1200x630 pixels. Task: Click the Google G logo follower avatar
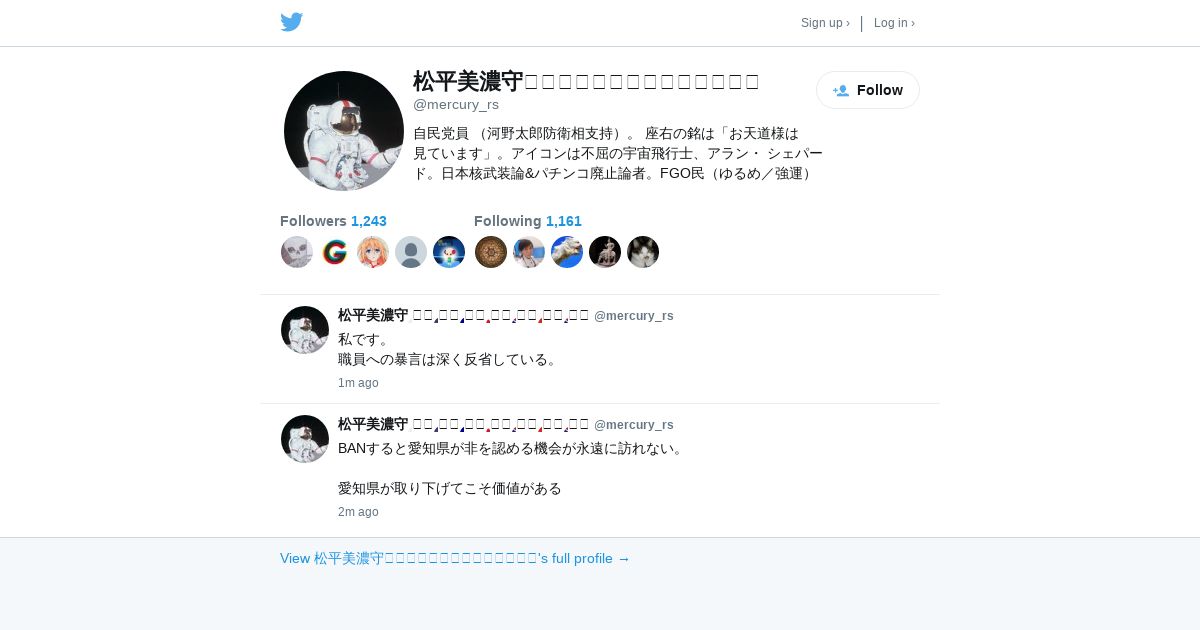tap(335, 252)
